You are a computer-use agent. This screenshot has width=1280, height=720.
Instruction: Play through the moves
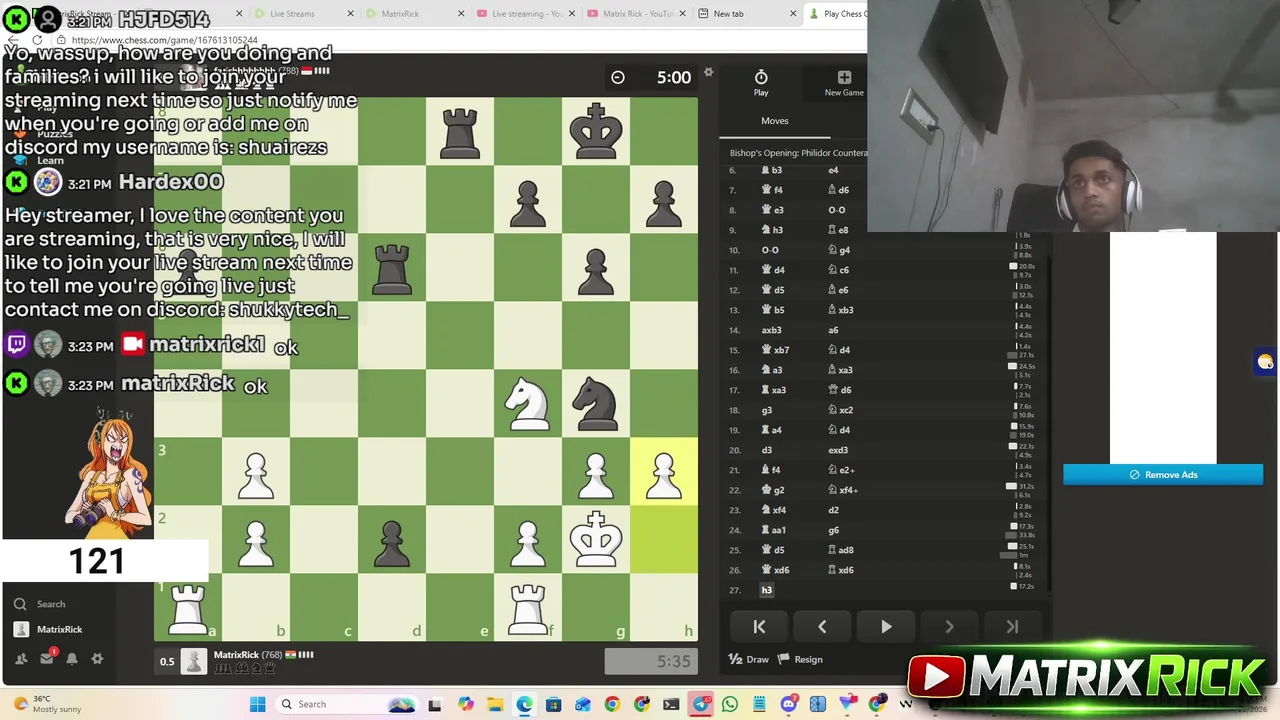pos(886,627)
